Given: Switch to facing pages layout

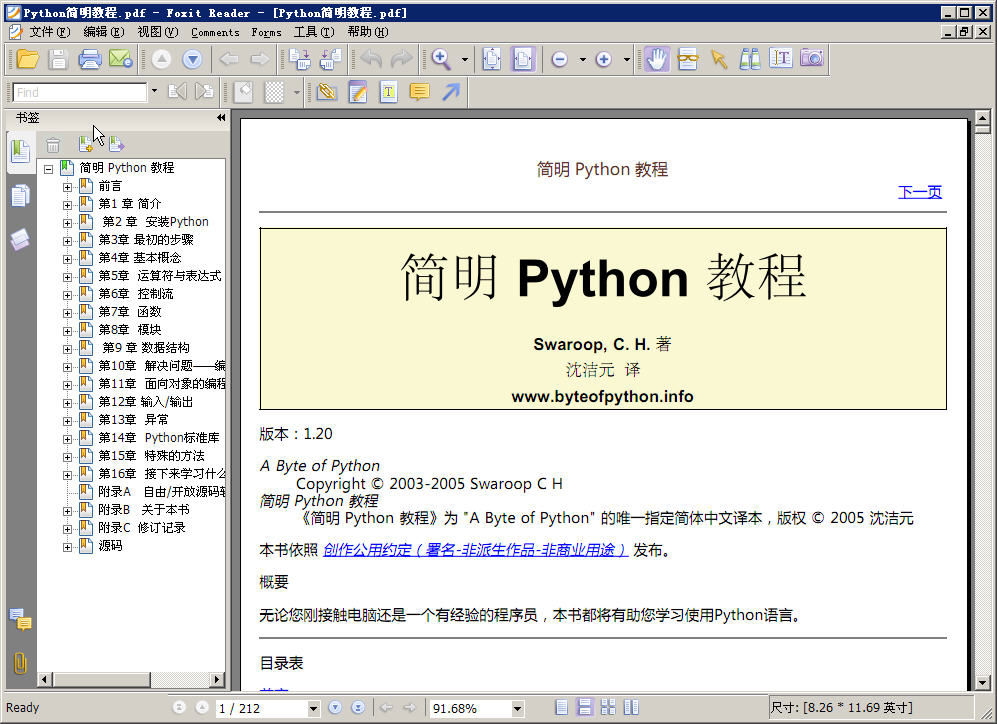Looking at the screenshot, I should [x=631, y=708].
